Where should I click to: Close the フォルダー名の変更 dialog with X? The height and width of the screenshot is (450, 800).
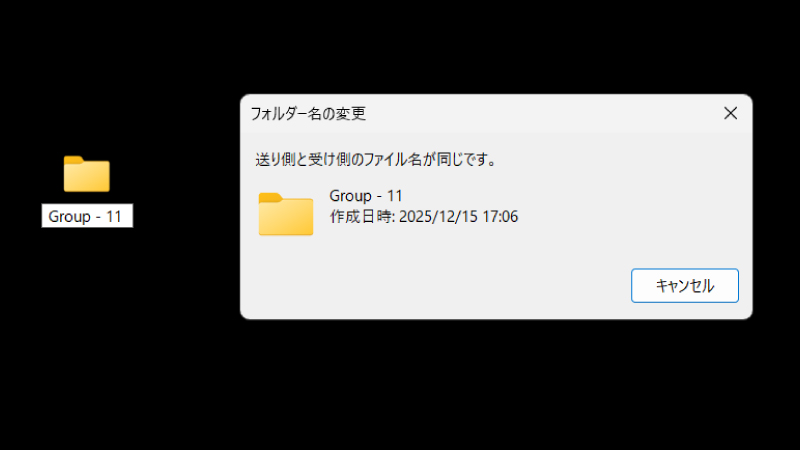[x=731, y=113]
